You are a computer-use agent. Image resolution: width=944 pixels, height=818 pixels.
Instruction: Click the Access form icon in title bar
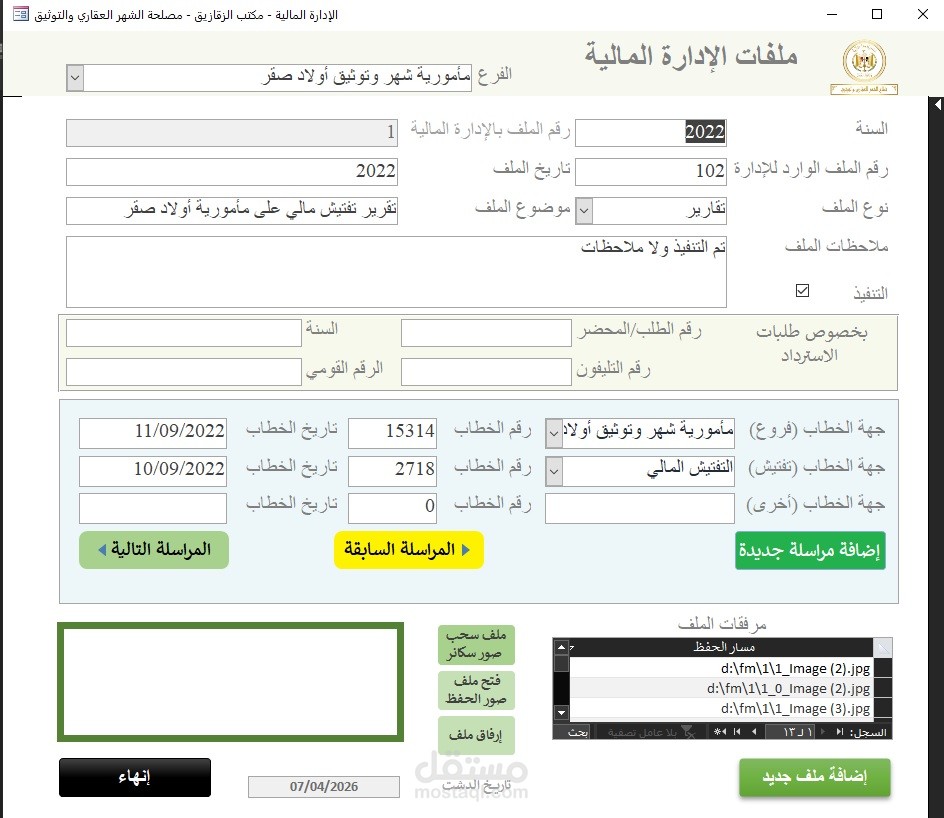[x=20, y=14]
